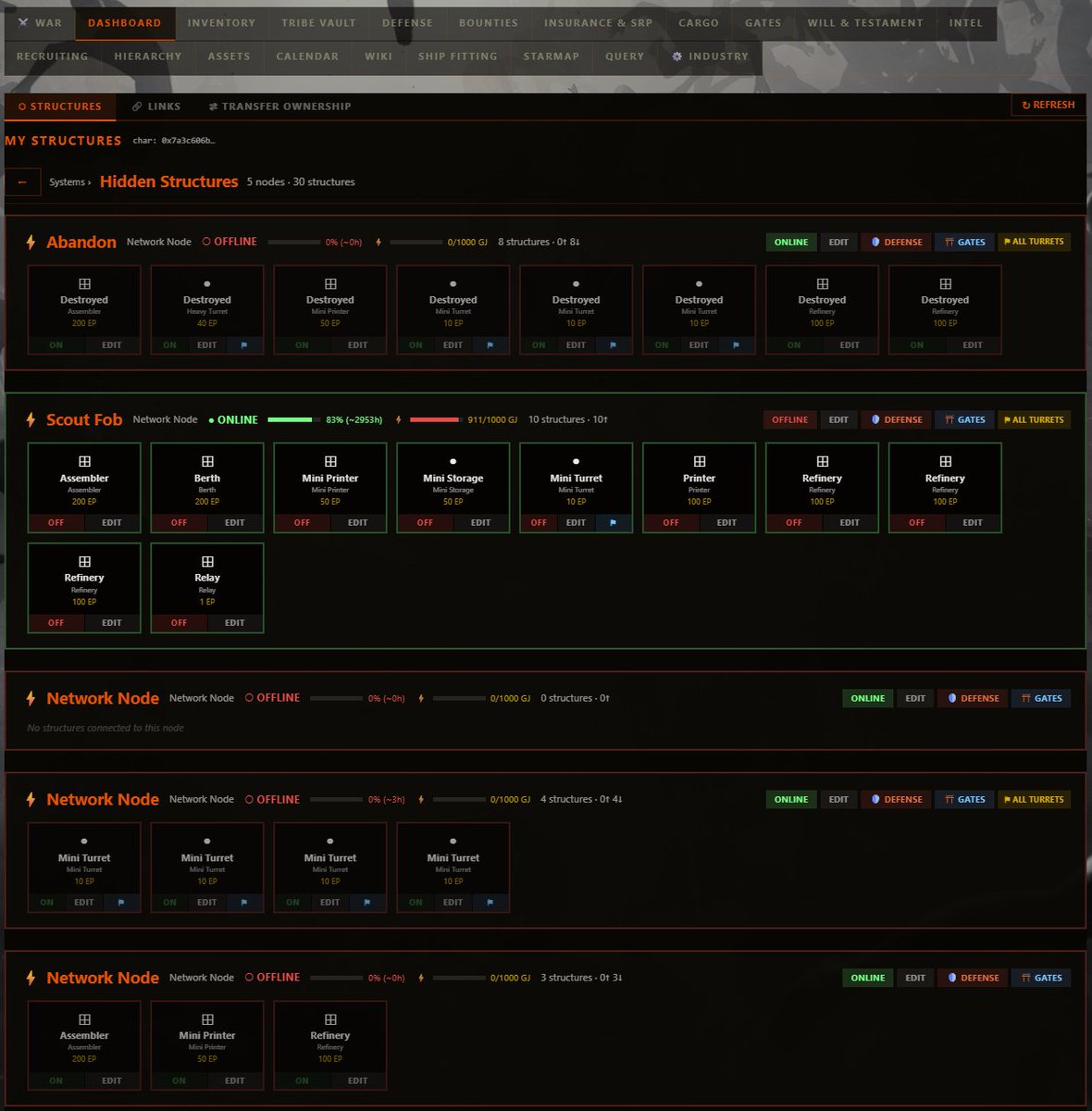The height and width of the screenshot is (1111, 1092).
Task: Click ALL TURRETS on node with 4 structures
Action: pos(1034,800)
